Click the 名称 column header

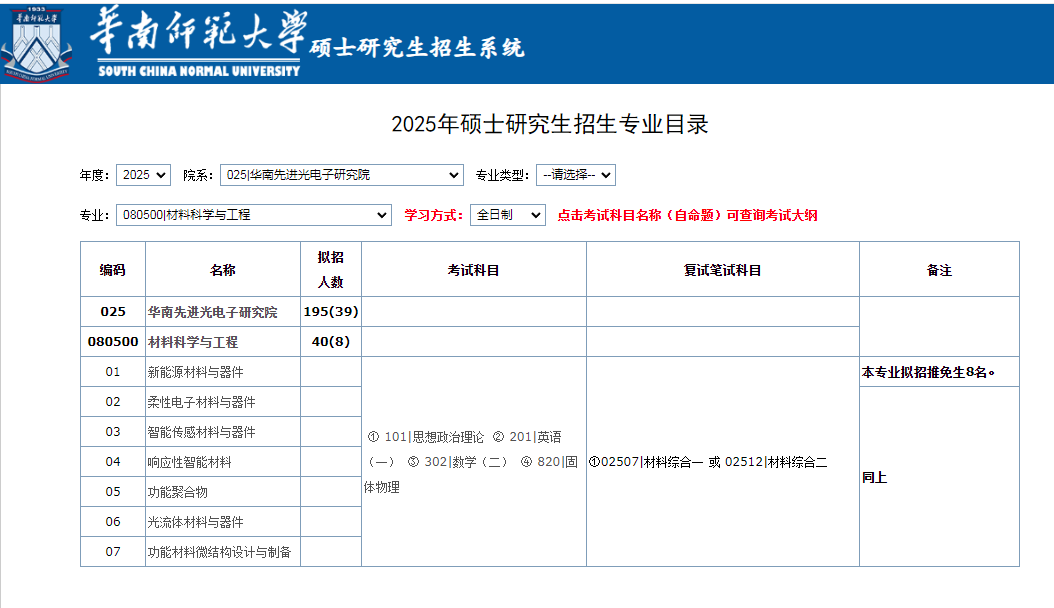(x=222, y=269)
